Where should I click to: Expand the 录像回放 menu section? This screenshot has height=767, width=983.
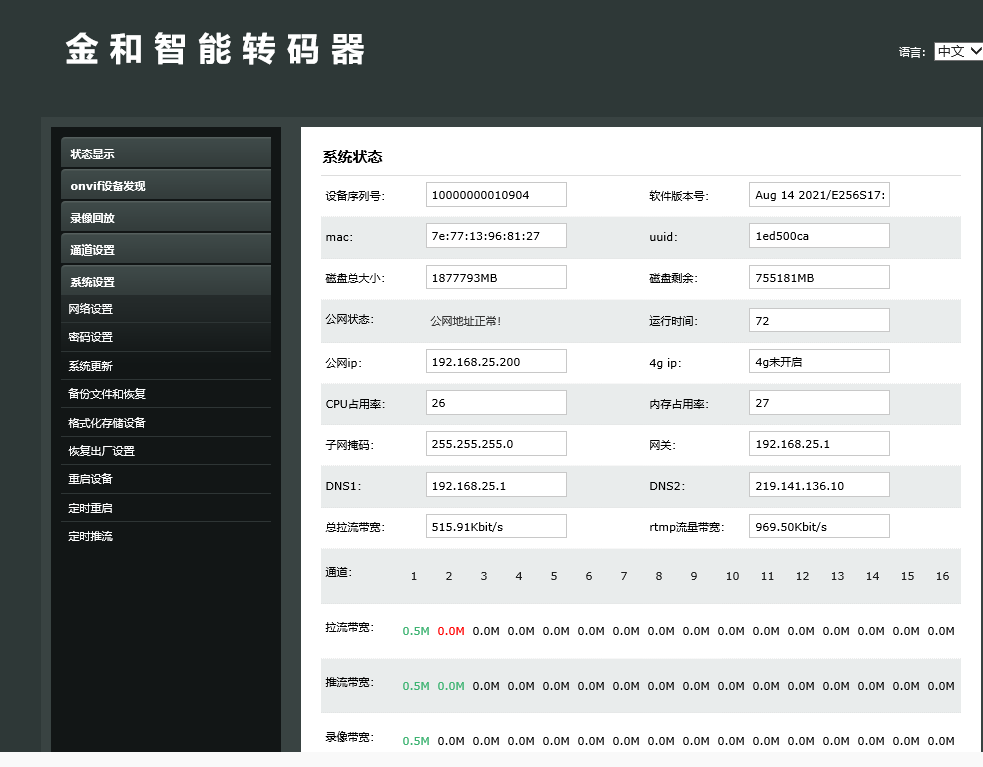pyautogui.click(x=166, y=218)
